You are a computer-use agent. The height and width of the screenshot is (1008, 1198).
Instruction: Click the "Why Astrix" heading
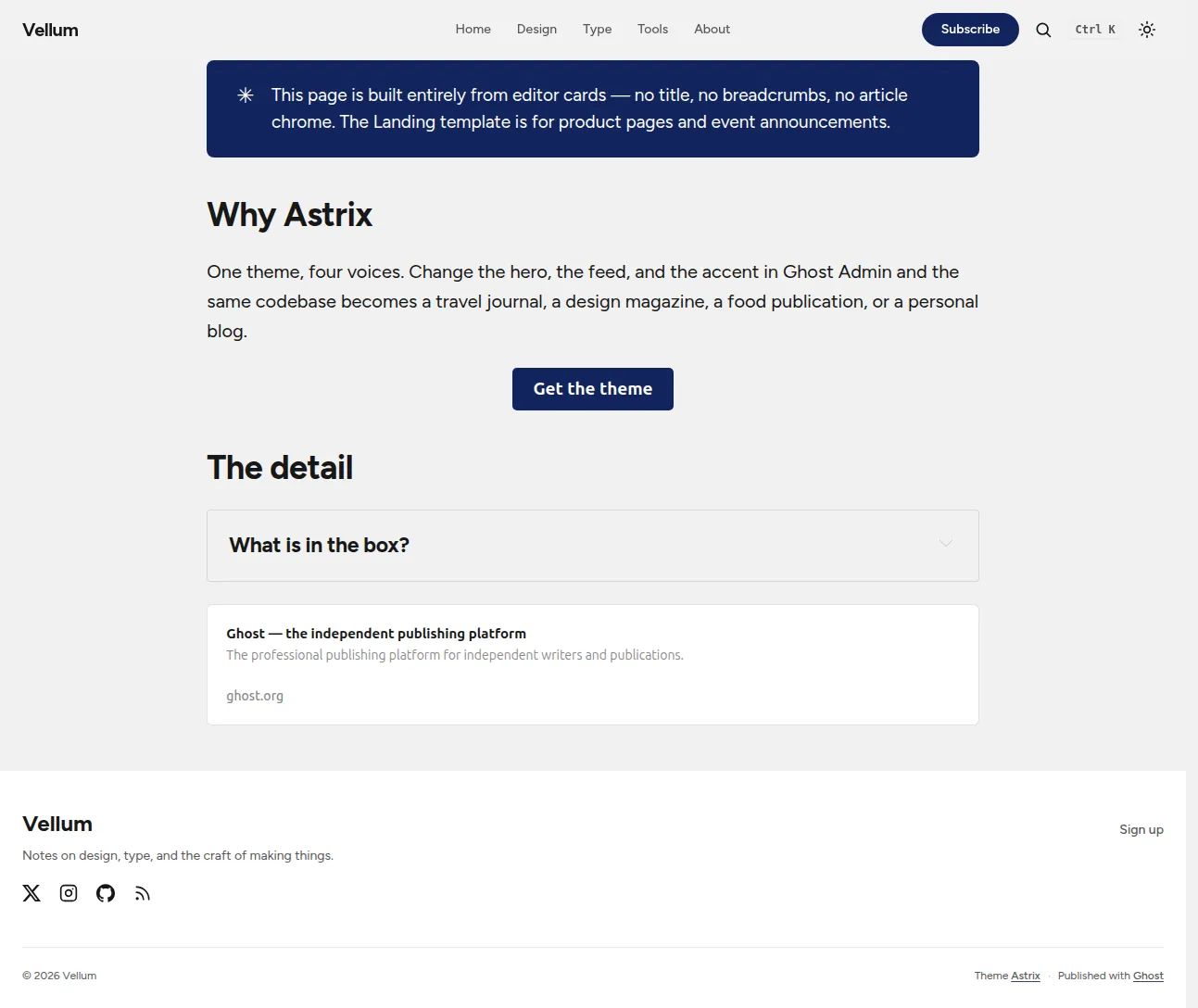coord(290,215)
